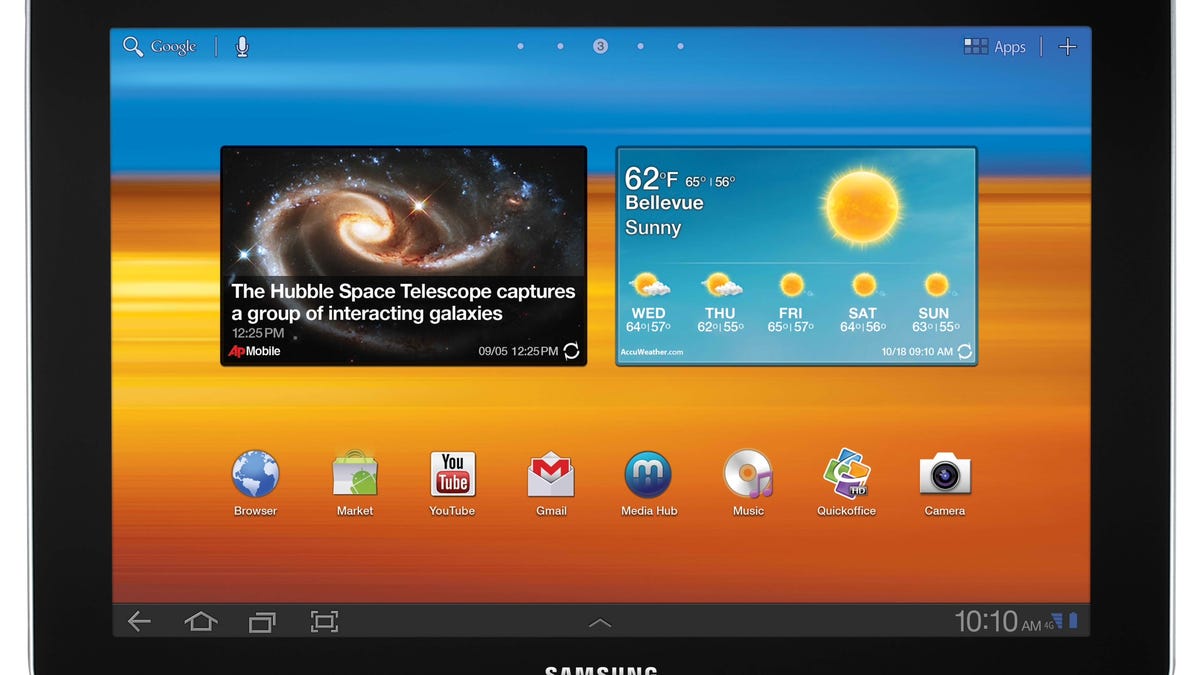The image size is (1200, 675).
Task: Show recent apps list
Action: pos(262,622)
